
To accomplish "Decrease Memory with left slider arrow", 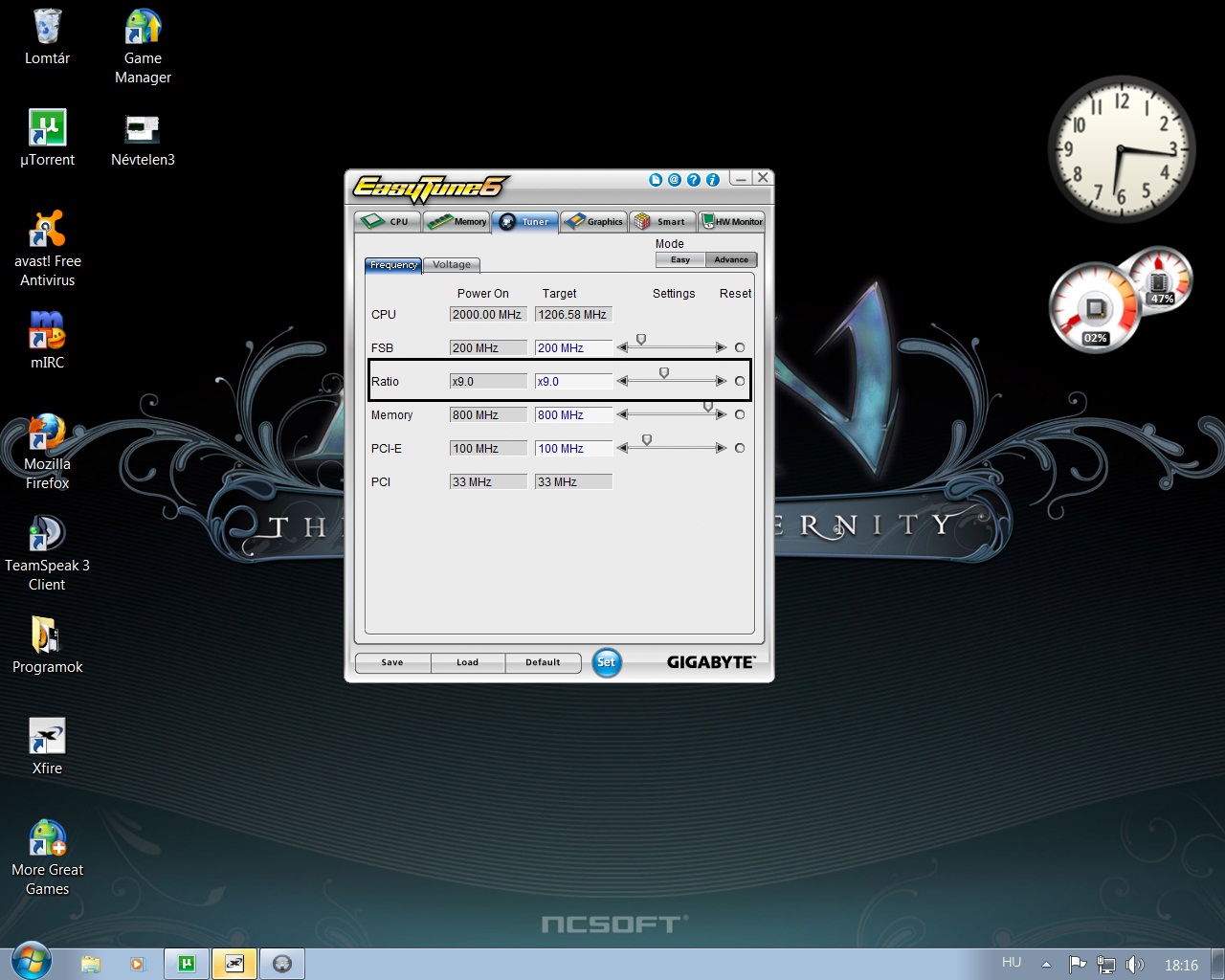I will pyautogui.click(x=623, y=414).
